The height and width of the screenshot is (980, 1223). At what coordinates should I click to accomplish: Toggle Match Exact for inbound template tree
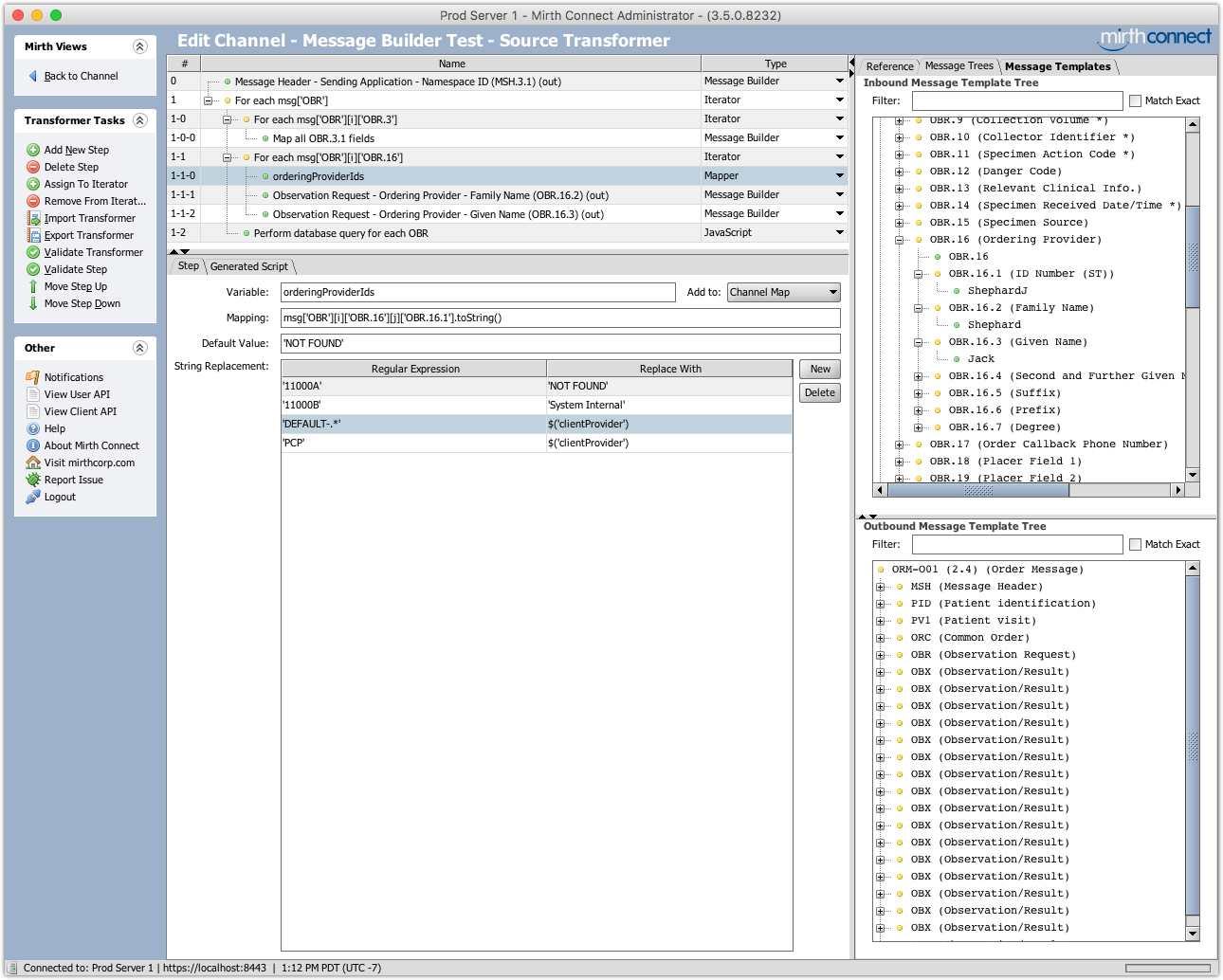1135,100
